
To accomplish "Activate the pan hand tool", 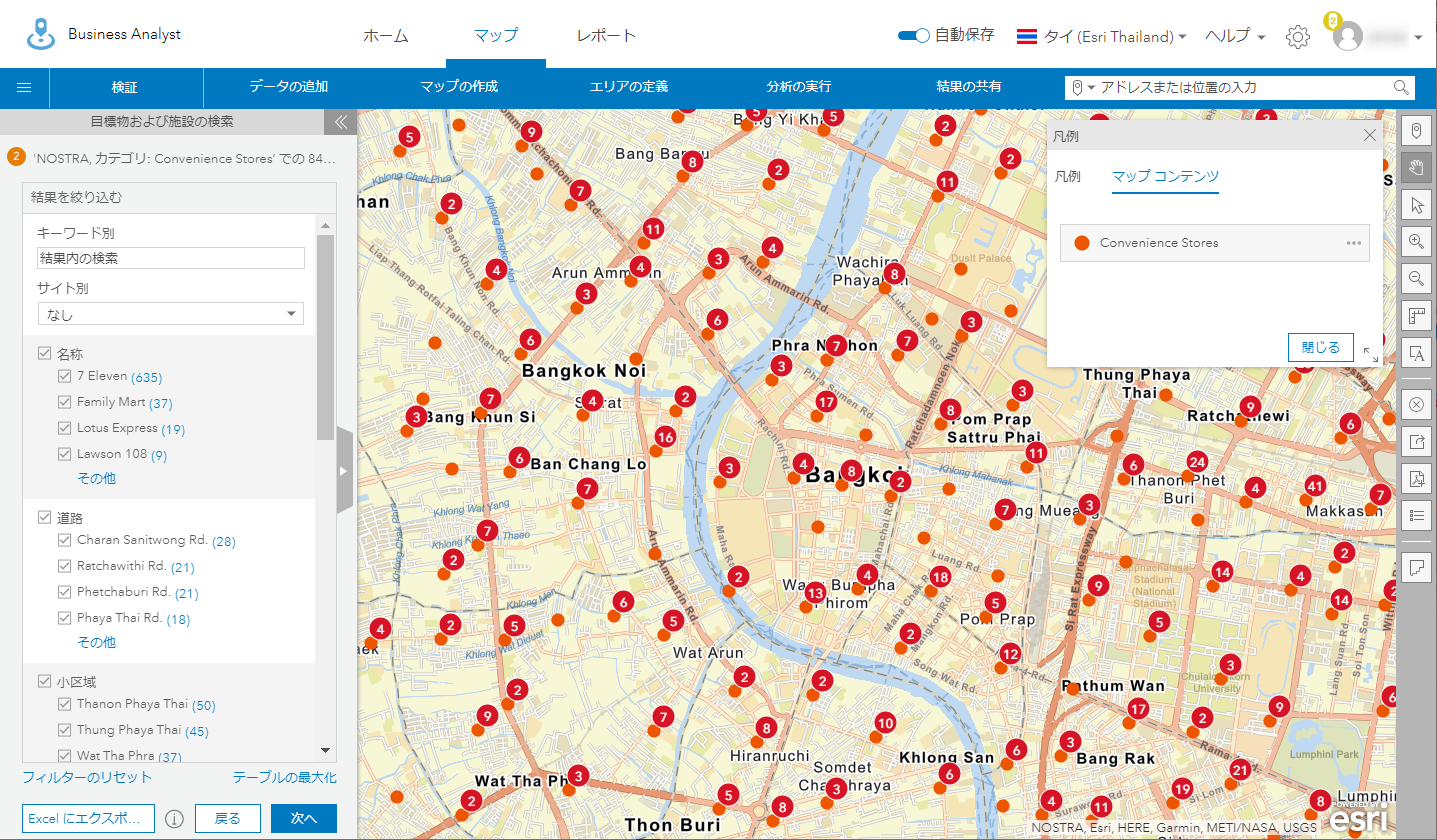I will click(1416, 167).
